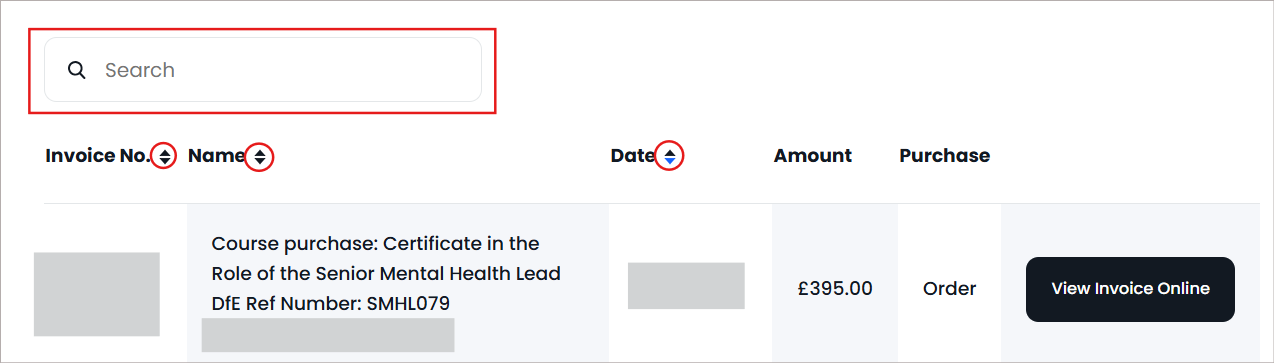Click the magnifying glass search icon

point(76,70)
